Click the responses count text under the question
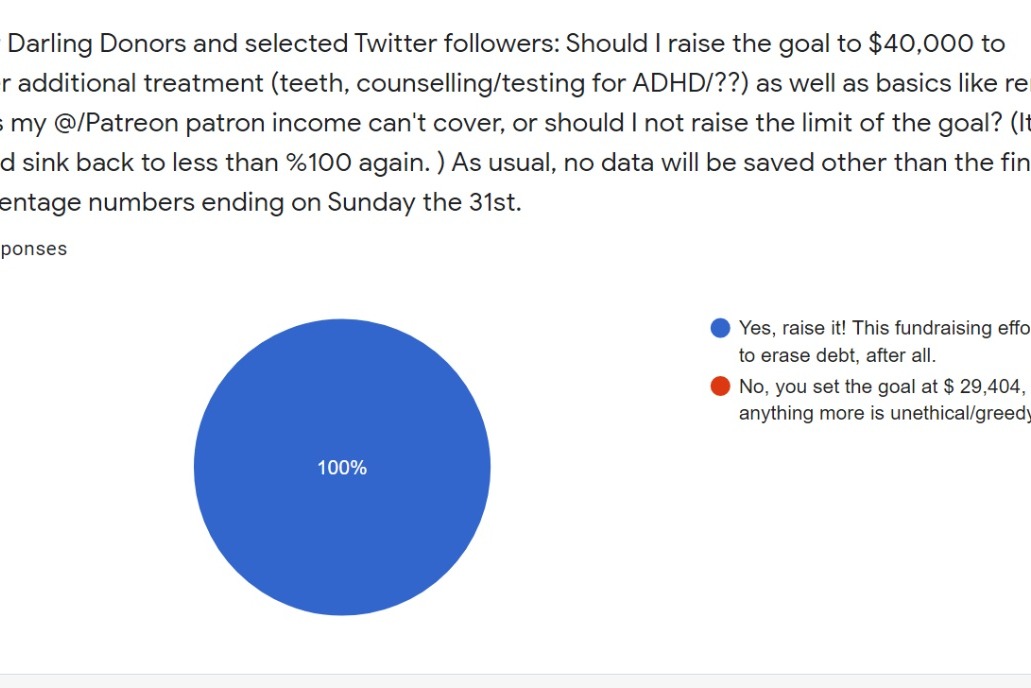This screenshot has width=1031, height=688. click(34, 249)
